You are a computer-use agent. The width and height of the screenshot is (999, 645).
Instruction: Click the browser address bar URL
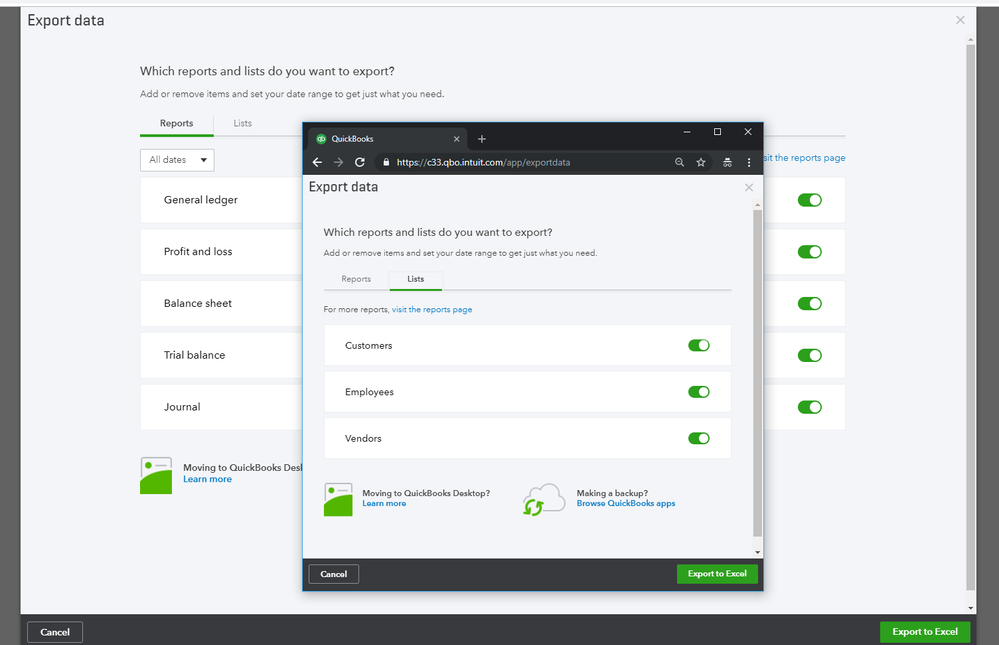483,163
